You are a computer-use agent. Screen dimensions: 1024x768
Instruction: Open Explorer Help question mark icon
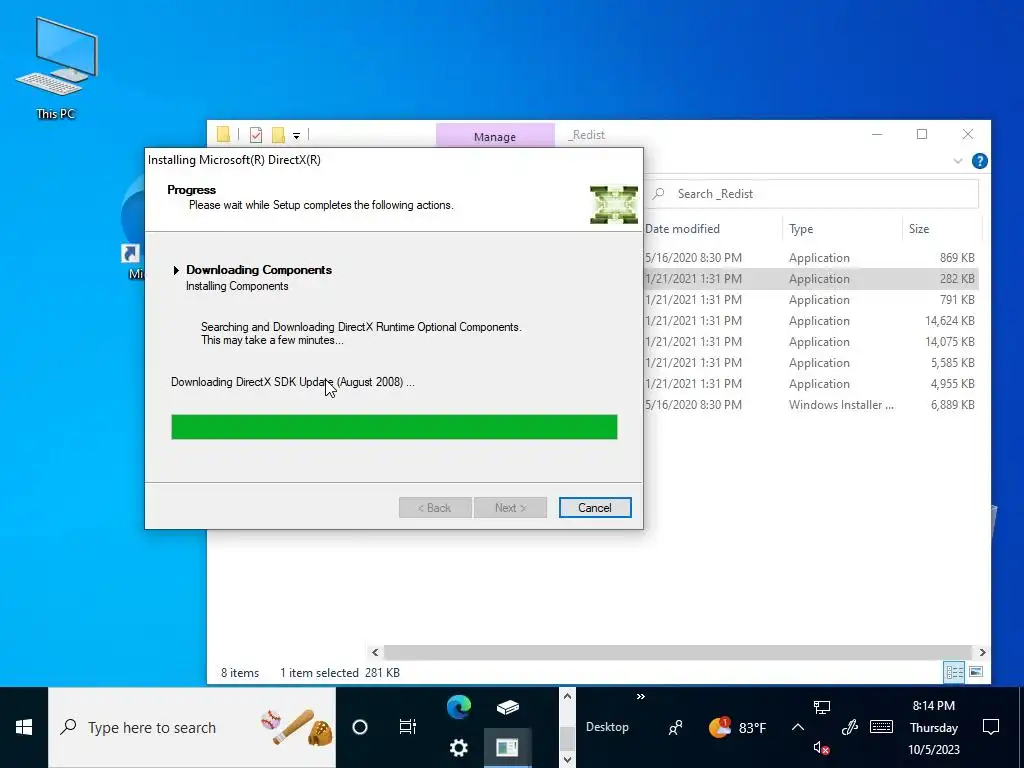979,161
